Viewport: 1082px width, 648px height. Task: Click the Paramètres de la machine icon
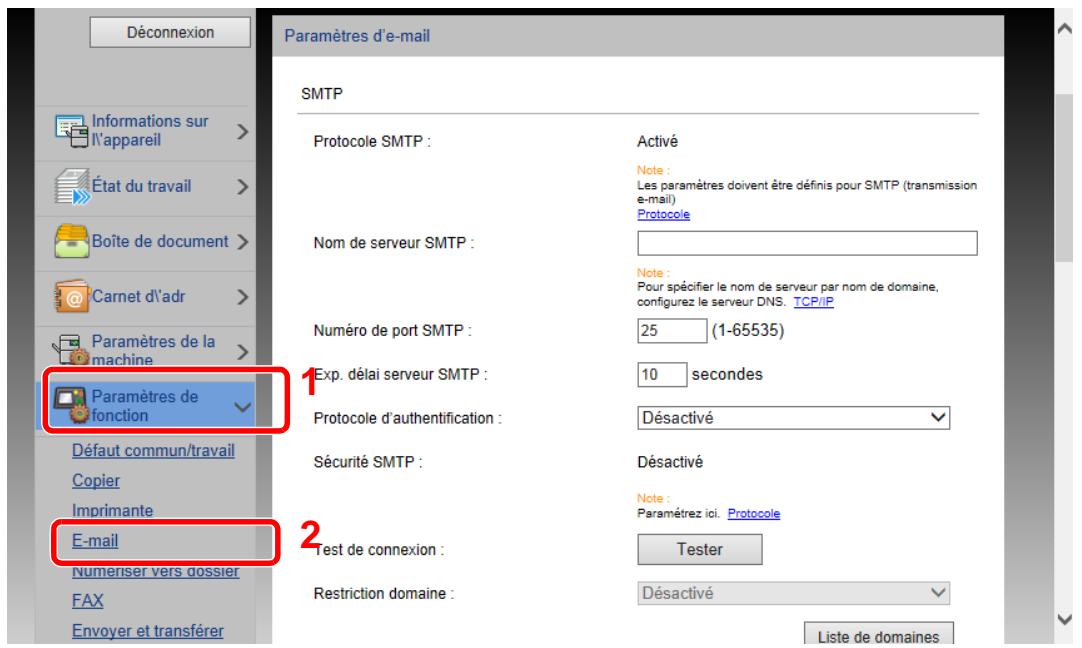(71, 350)
